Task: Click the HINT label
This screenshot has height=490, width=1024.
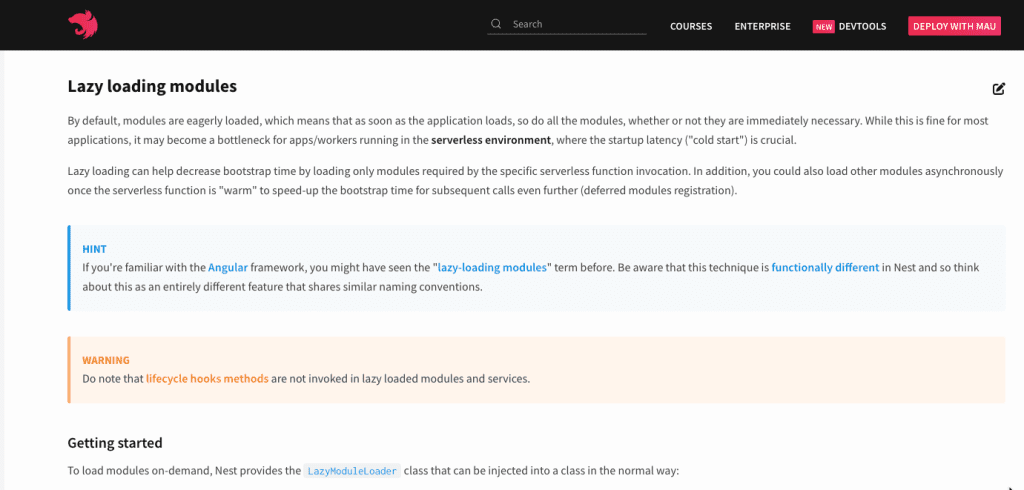Action: pyautogui.click(x=94, y=249)
